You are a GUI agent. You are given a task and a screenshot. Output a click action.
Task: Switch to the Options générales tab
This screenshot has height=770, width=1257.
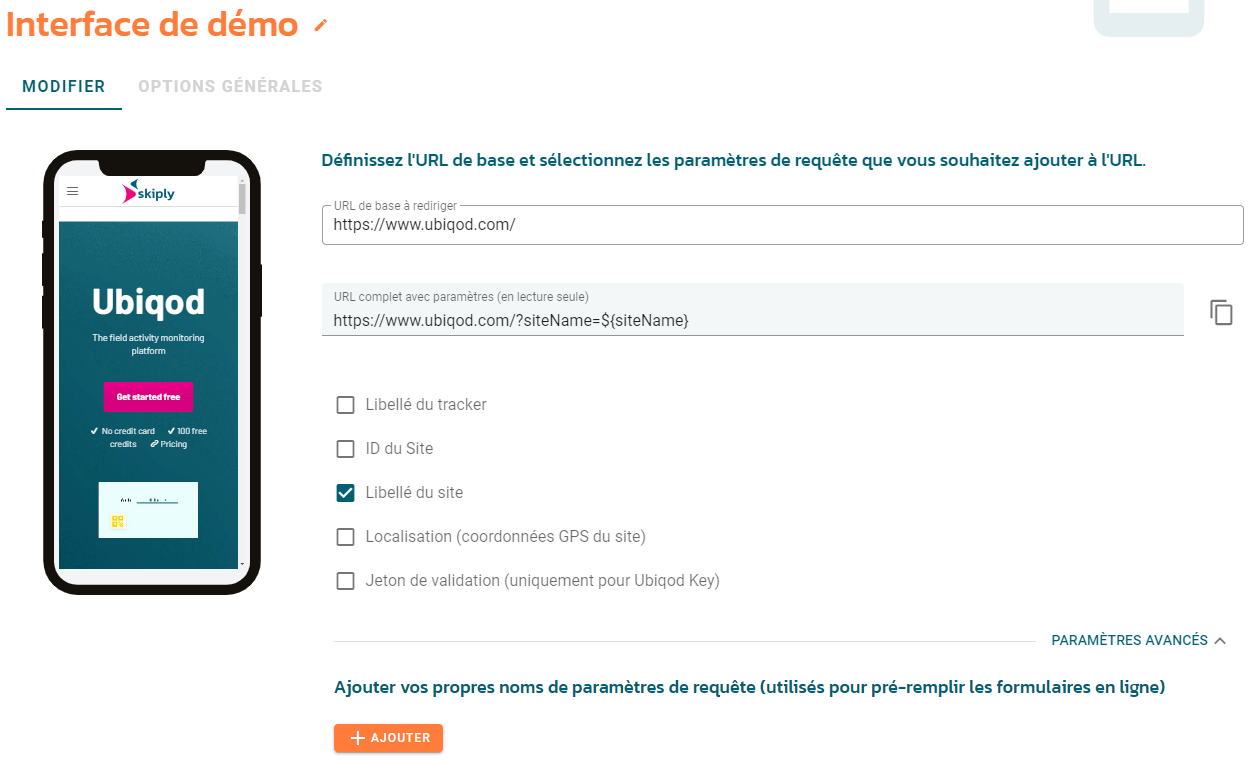[230, 86]
